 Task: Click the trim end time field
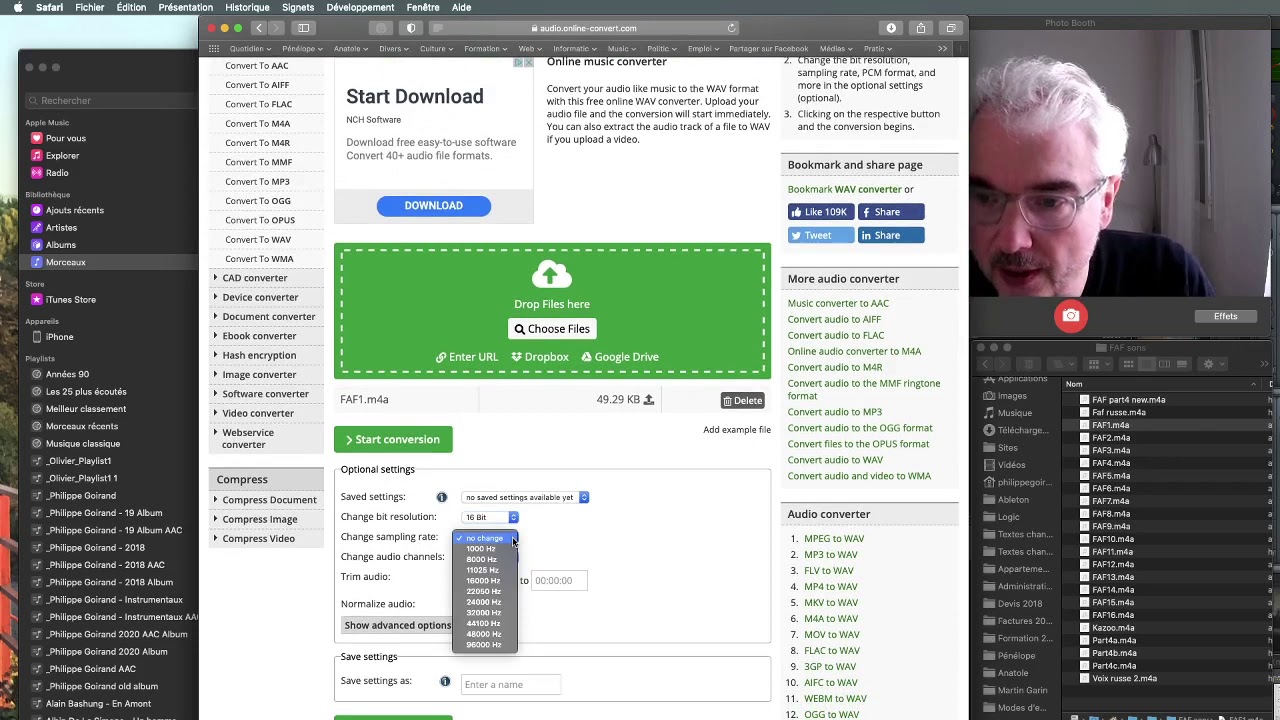click(x=559, y=580)
